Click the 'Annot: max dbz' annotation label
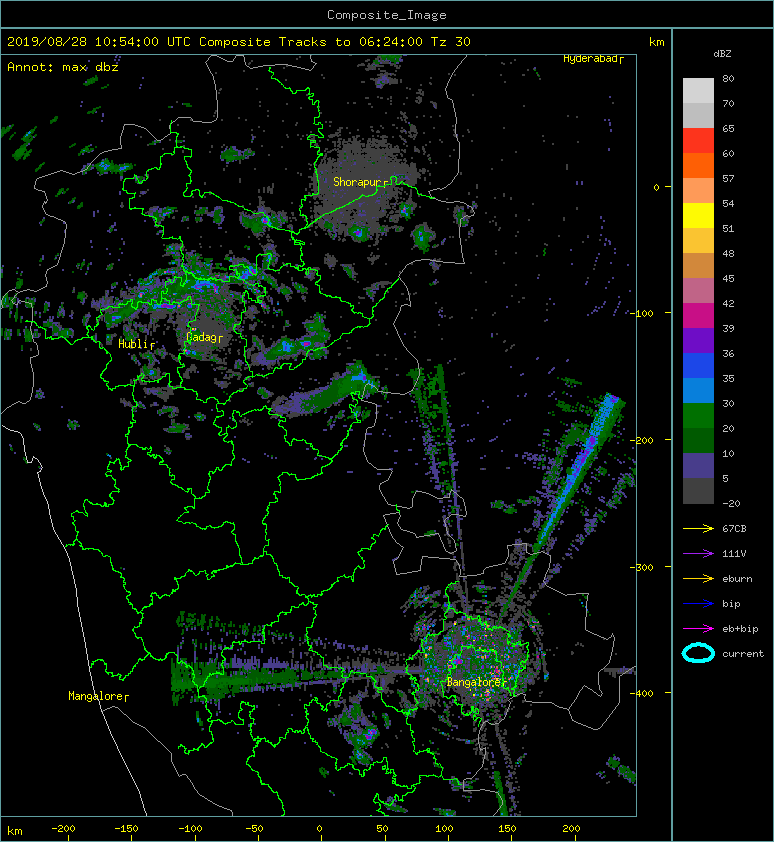 63,67
